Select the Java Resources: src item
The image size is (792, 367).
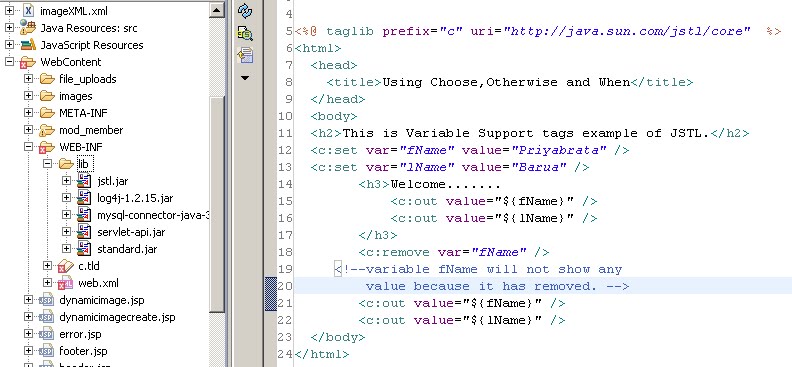click(88, 28)
